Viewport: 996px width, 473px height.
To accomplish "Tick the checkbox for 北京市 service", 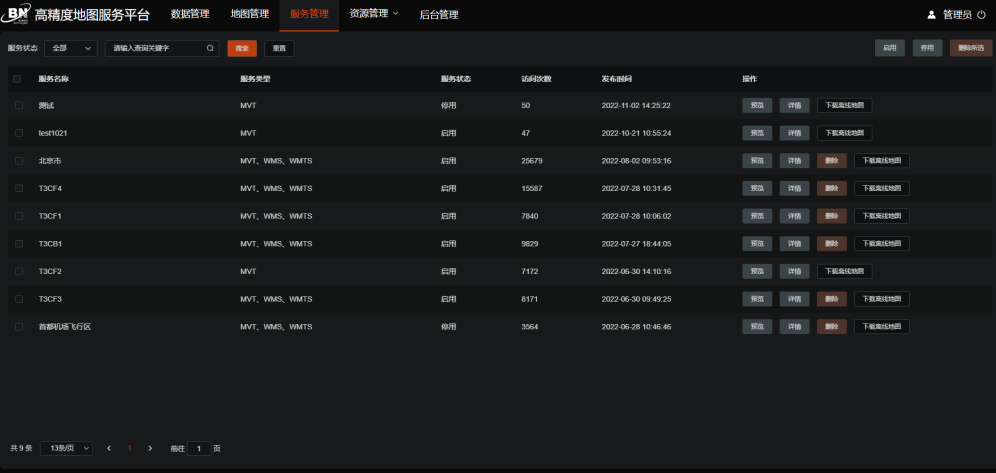I will tap(17, 160).
